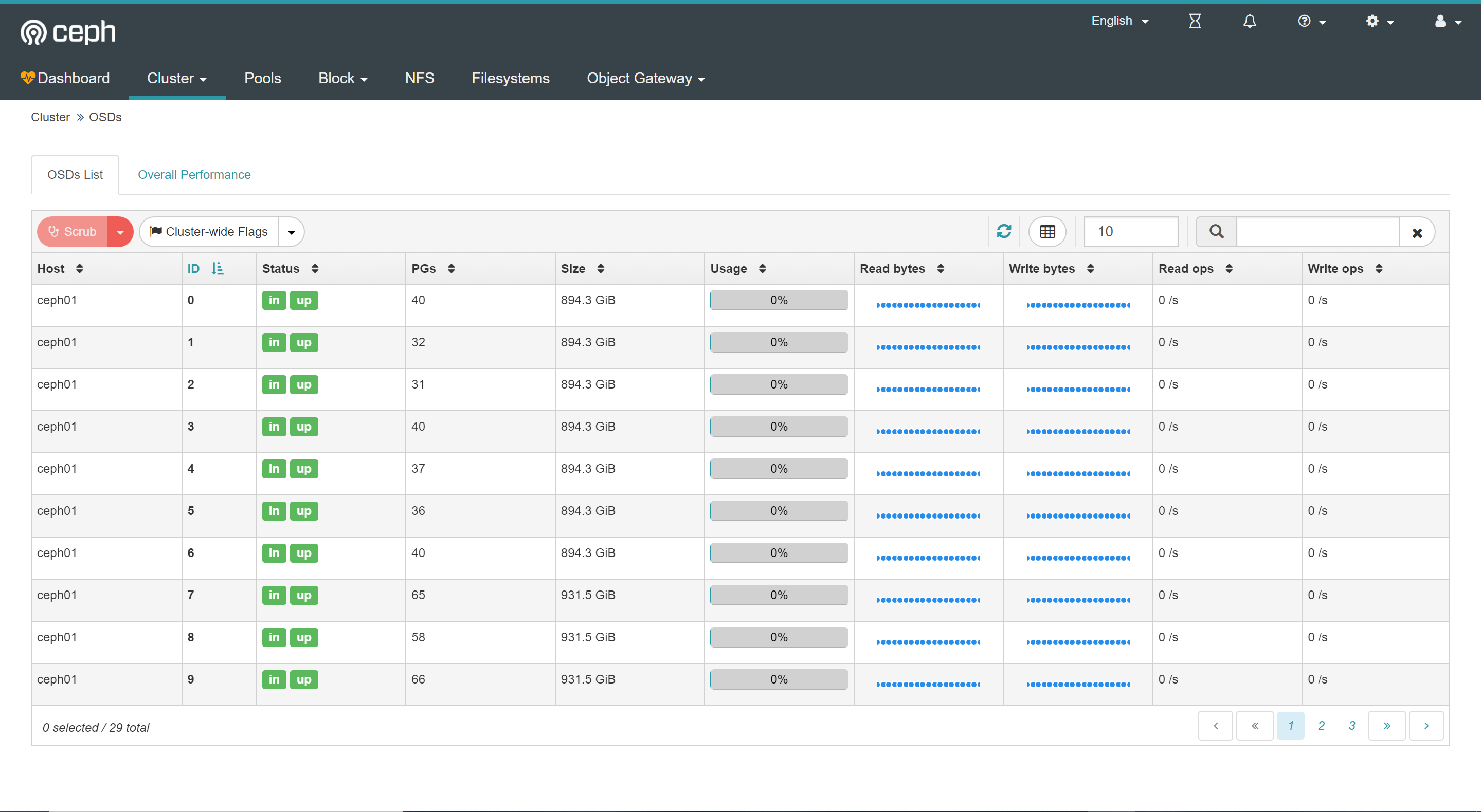Click the rows-per-page number field
1481x812 pixels.
(1130, 232)
